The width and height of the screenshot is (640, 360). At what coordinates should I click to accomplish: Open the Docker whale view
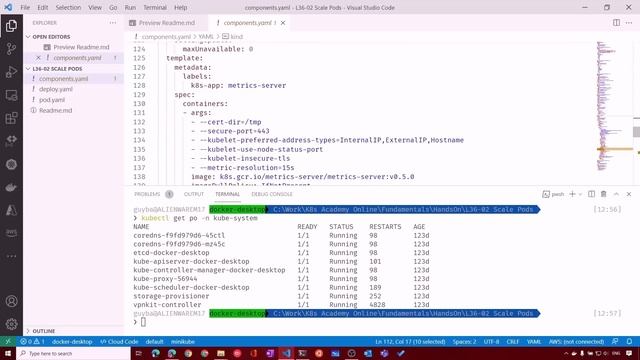click(11, 187)
